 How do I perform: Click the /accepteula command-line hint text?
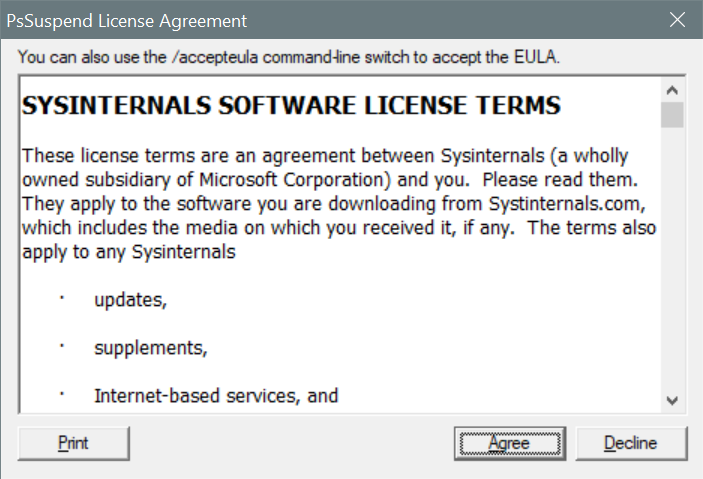(x=289, y=57)
